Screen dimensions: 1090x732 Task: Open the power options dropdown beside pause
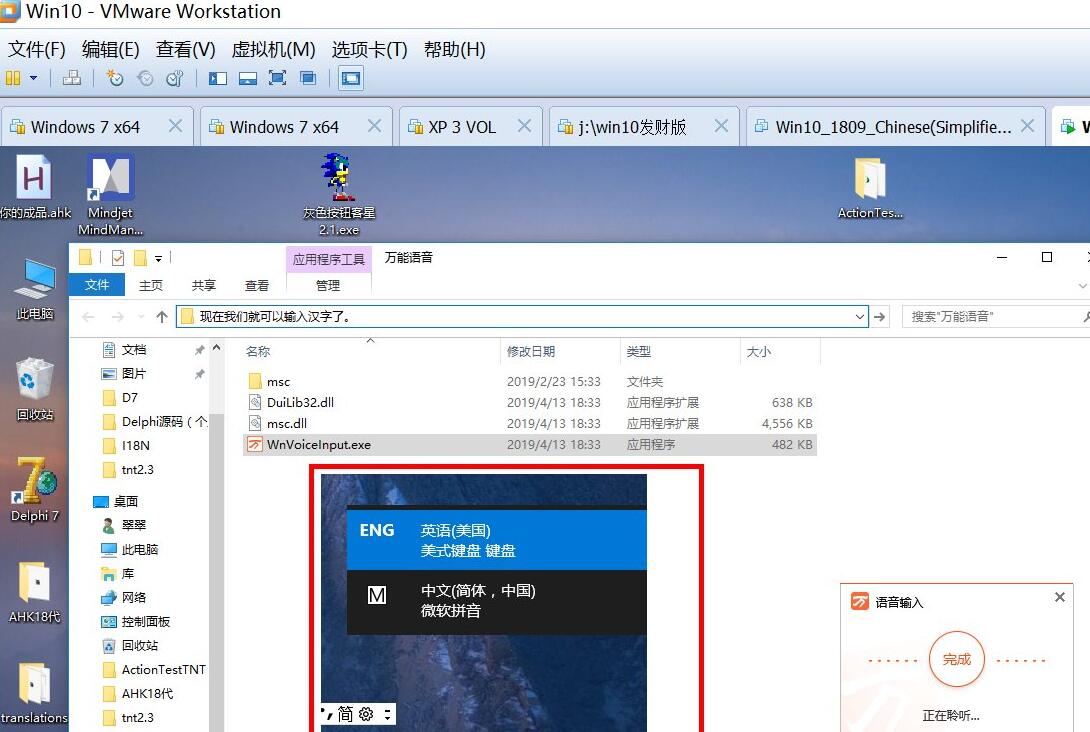[x=33, y=78]
